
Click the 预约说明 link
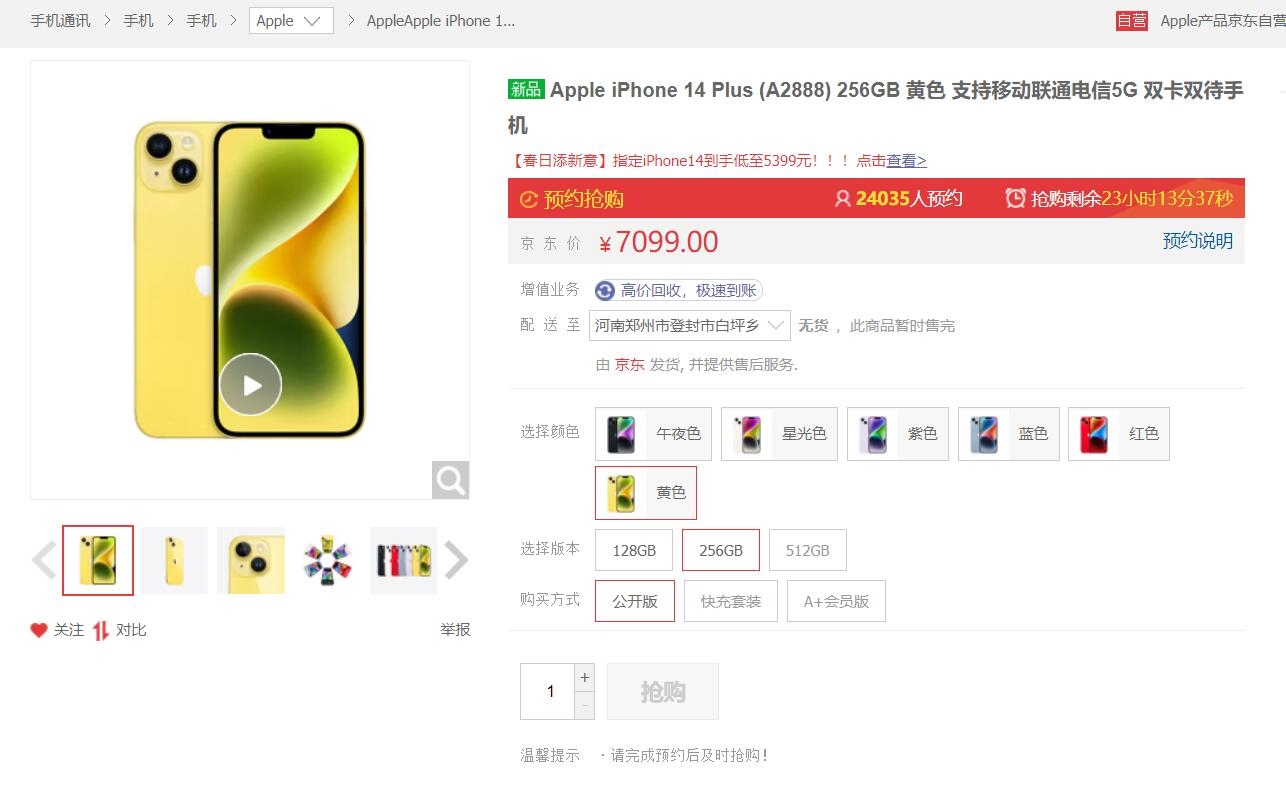pos(1197,241)
